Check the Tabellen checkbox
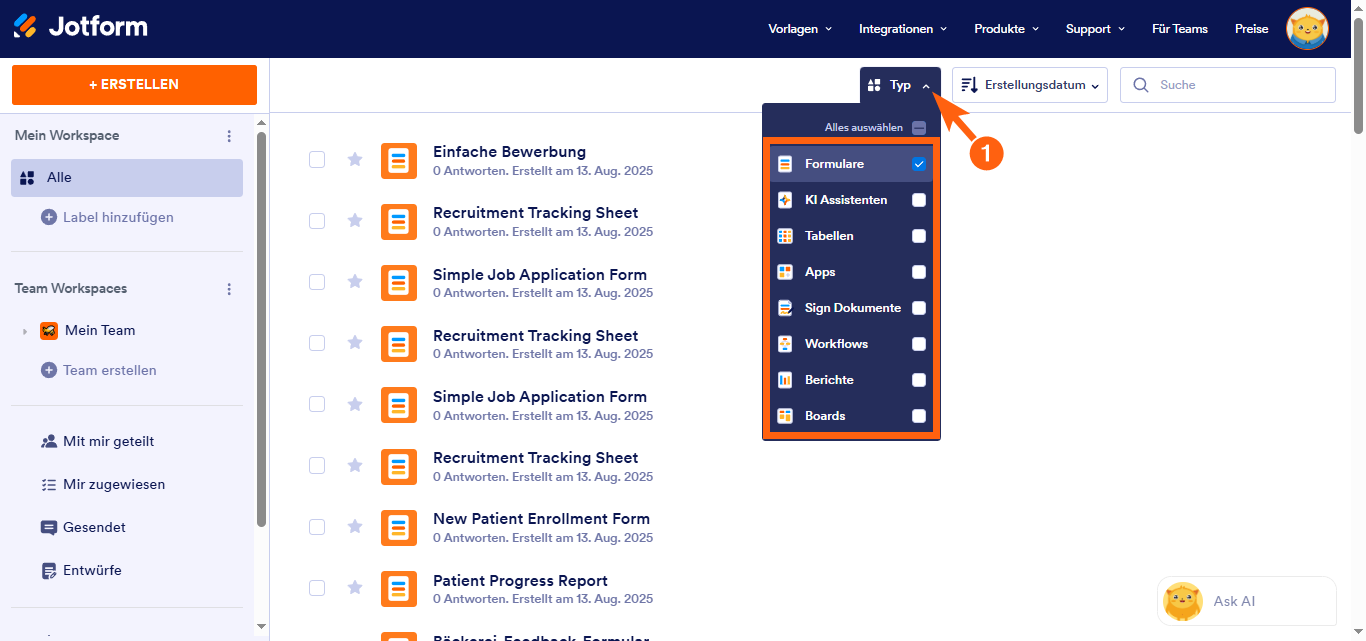The height and width of the screenshot is (641, 1366). tap(919, 236)
